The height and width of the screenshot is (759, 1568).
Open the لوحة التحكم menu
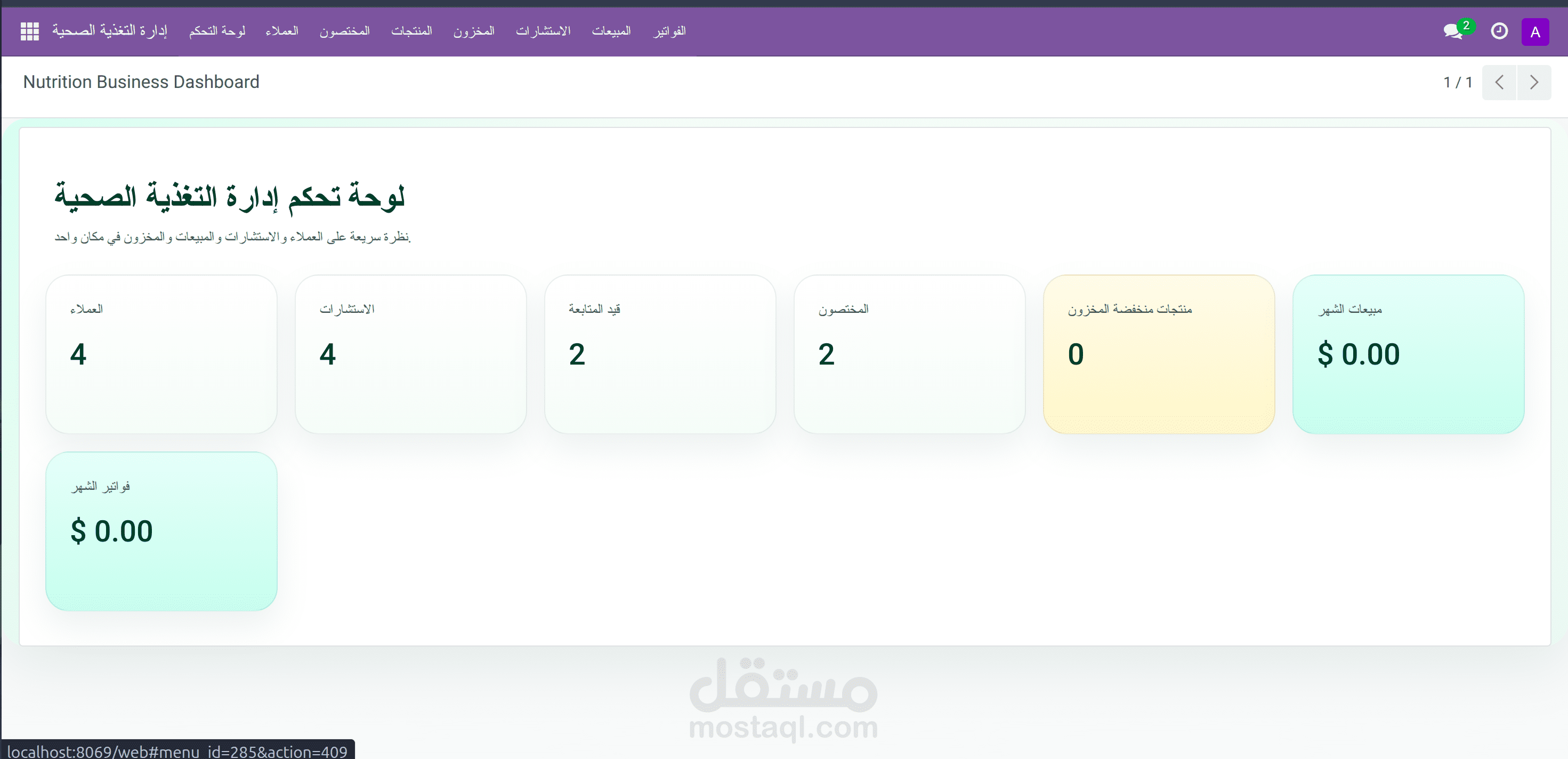click(217, 31)
